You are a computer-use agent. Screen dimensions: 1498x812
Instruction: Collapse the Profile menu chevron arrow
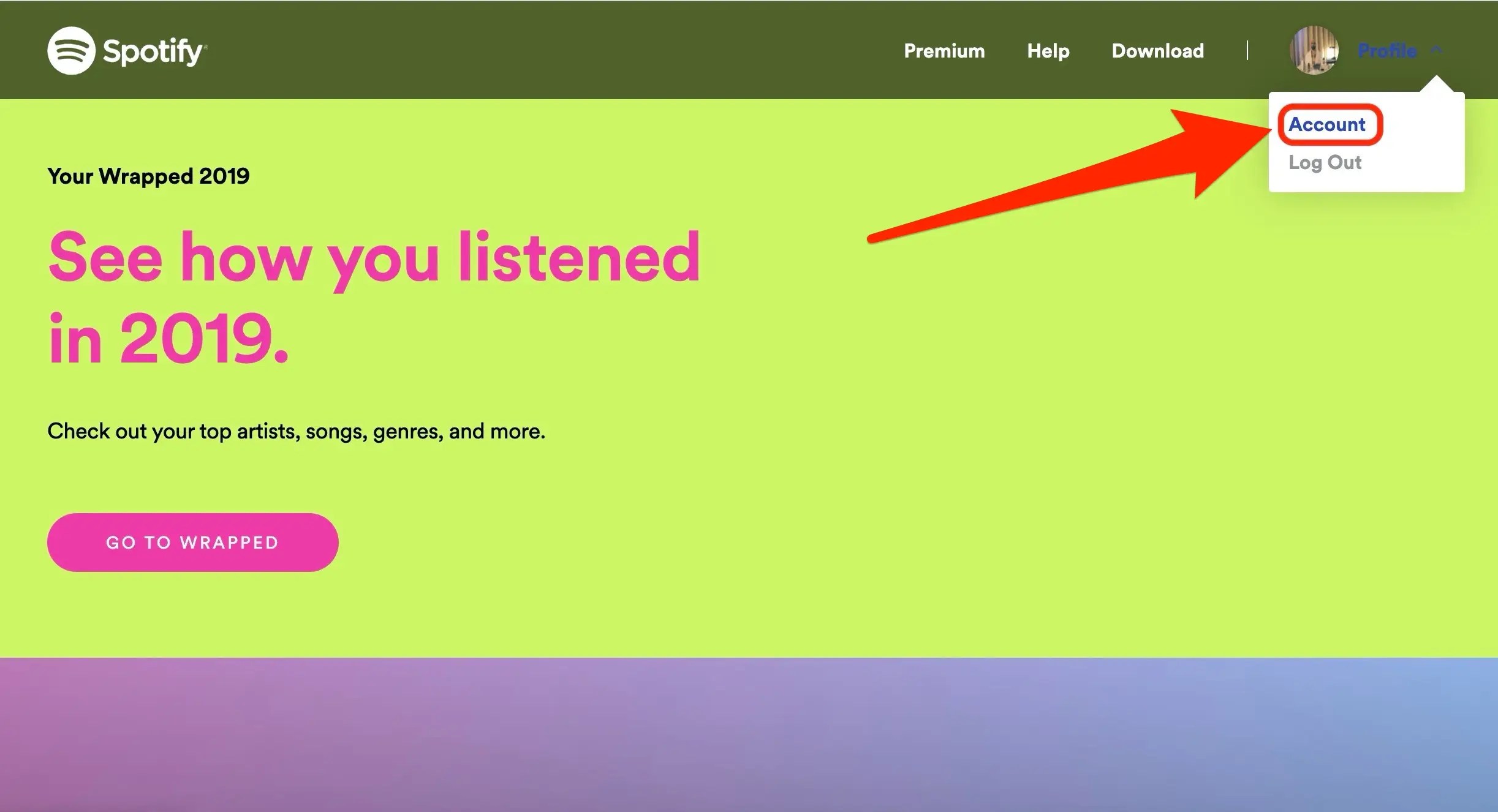[1437, 50]
